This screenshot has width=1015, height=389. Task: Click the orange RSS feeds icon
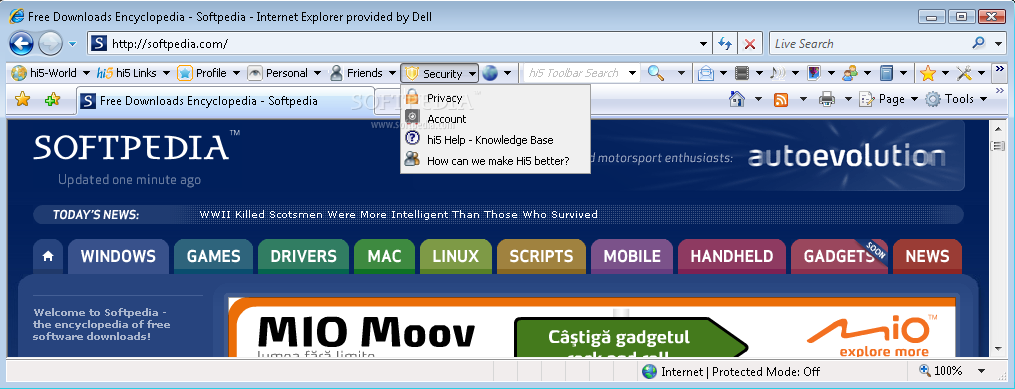781,100
